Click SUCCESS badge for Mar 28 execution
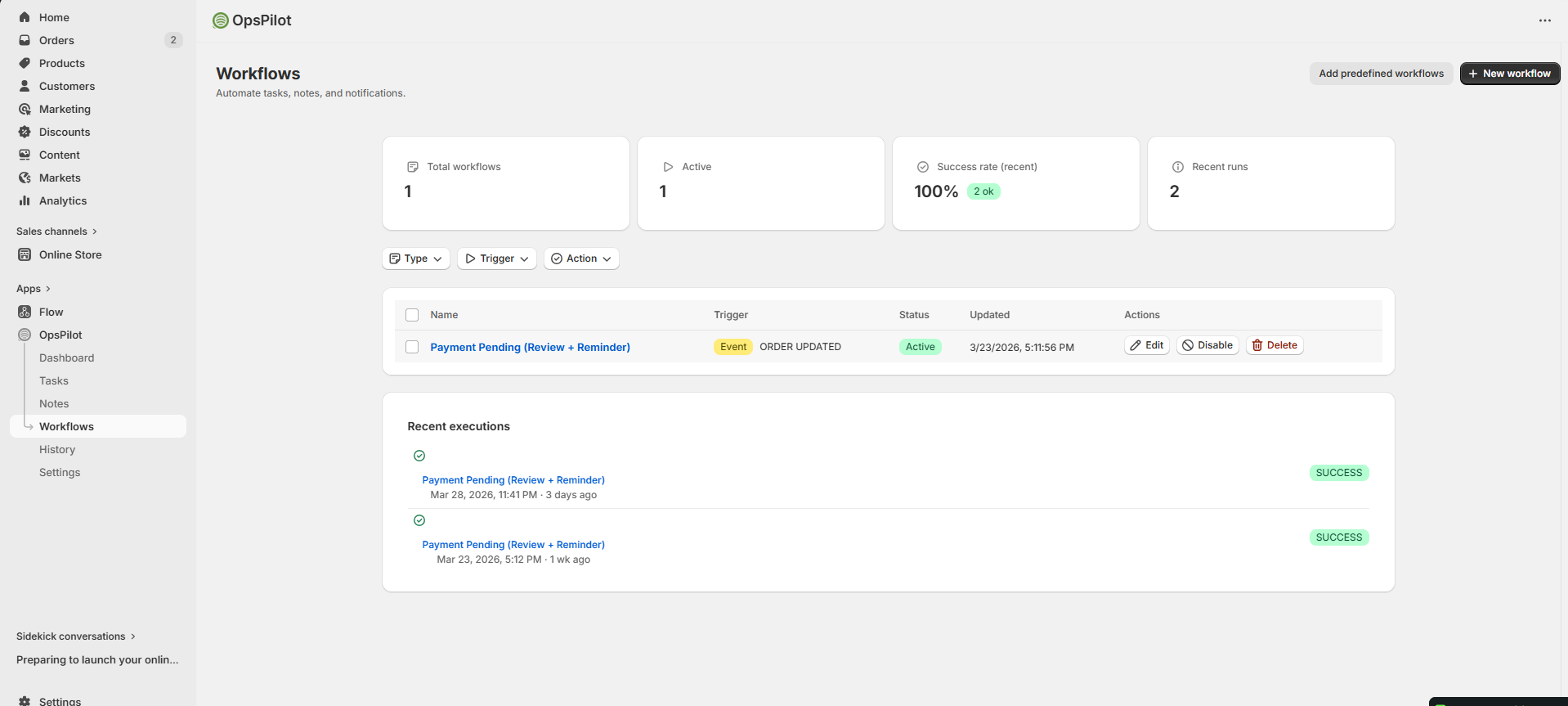 [x=1339, y=473]
